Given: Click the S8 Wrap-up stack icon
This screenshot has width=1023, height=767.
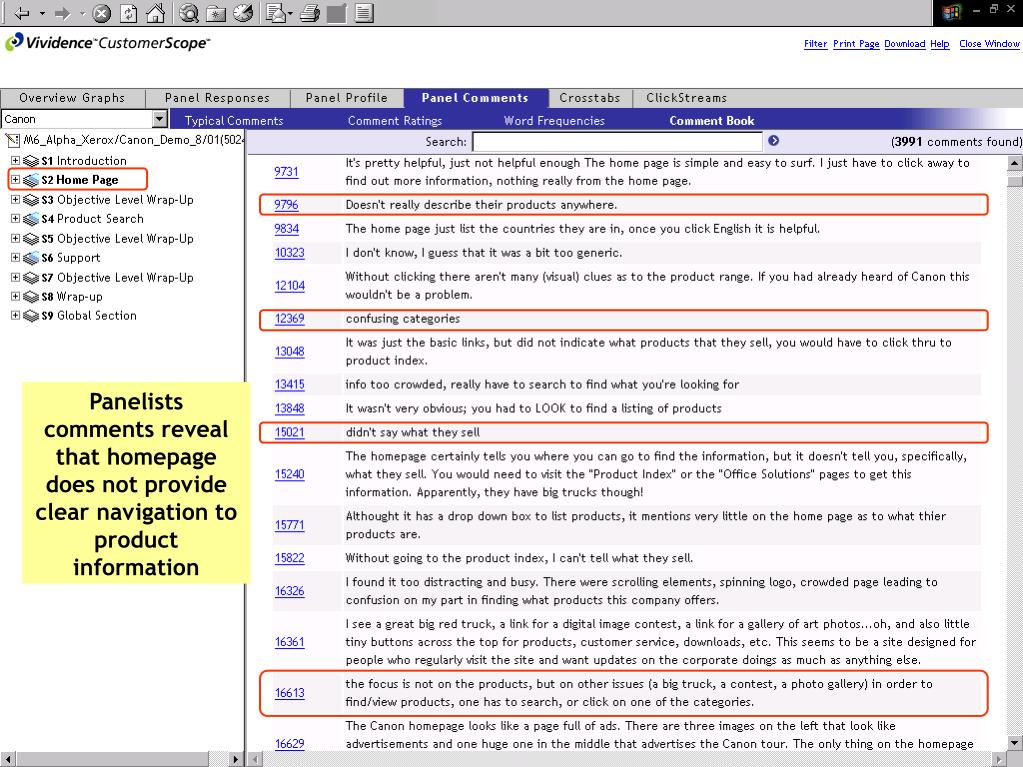Looking at the screenshot, I should pos(31,297).
